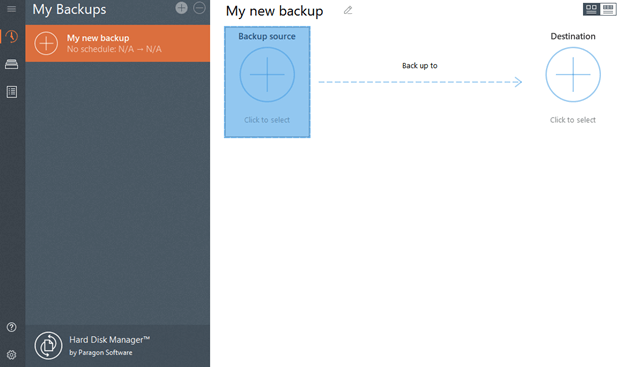This screenshot has width=624, height=367.
Task: Remove backup with minus icon
Action: pos(199,8)
